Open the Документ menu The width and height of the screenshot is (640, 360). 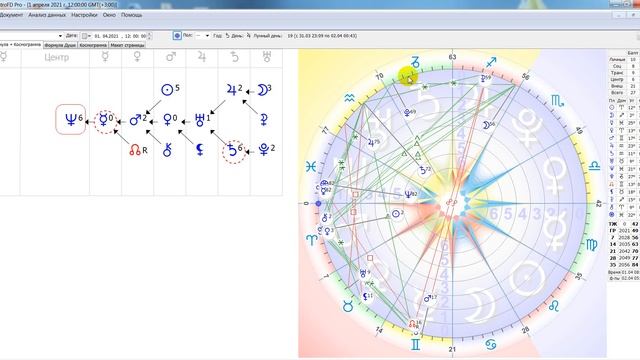click(11, 15)
